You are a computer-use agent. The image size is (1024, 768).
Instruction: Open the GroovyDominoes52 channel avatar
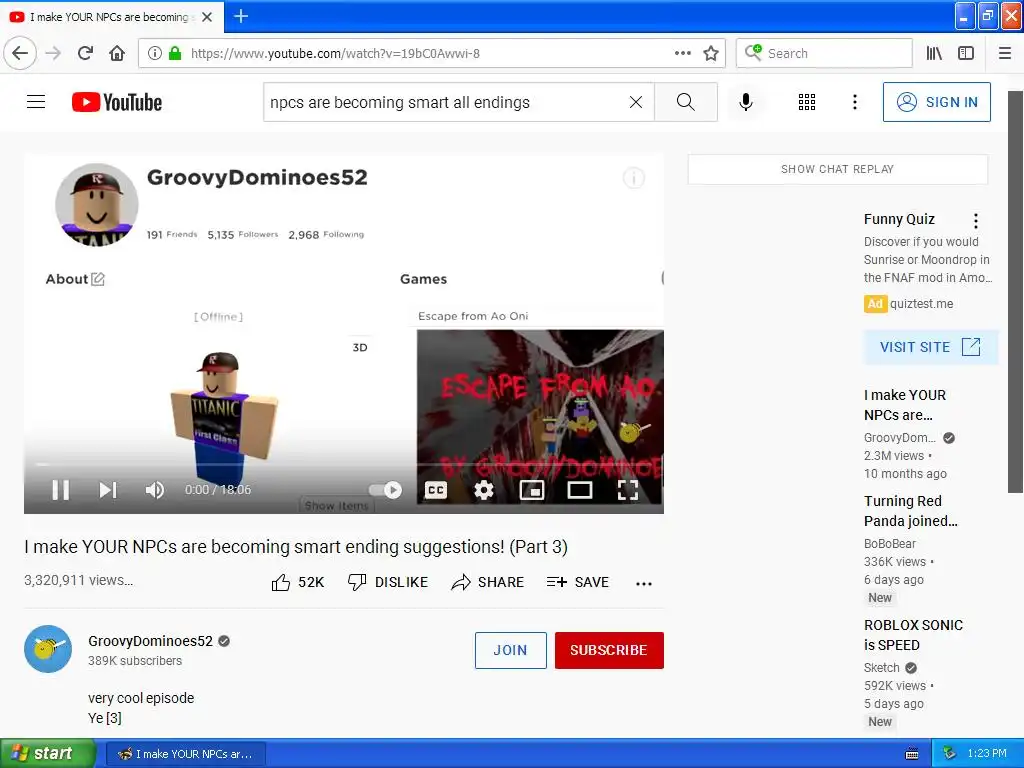point(48,649)
